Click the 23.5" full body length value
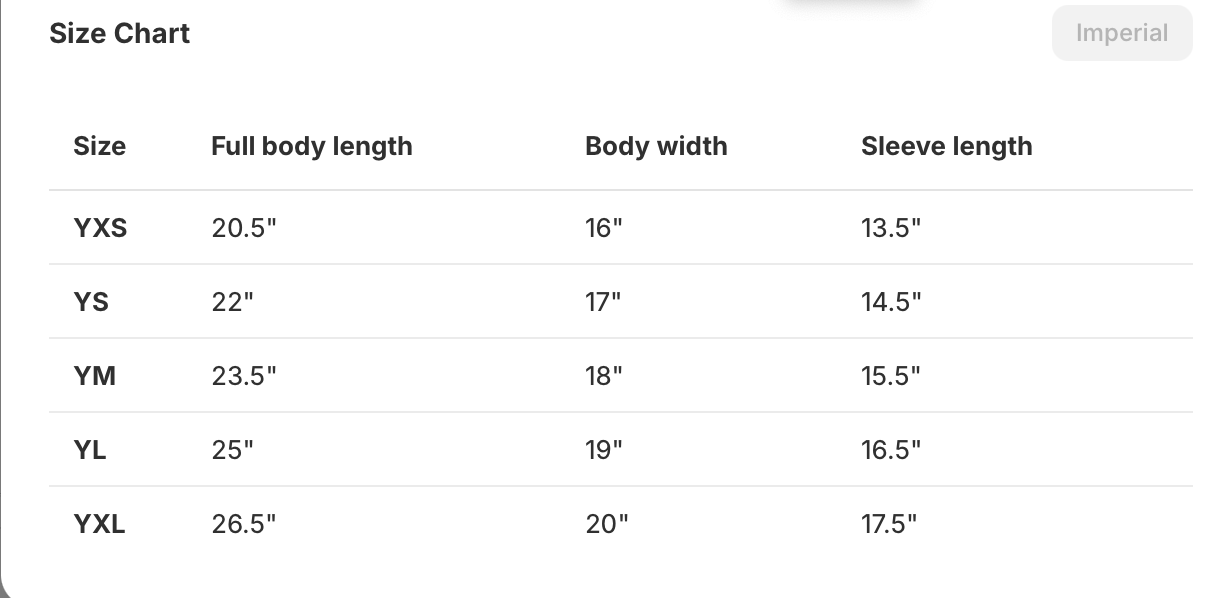 point(243,376)
